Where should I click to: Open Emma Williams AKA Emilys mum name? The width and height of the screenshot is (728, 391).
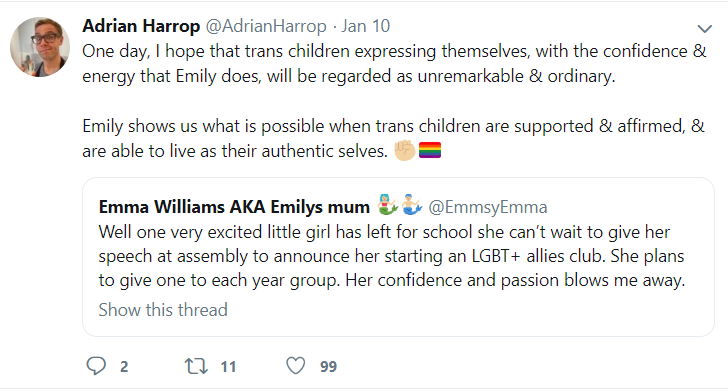tap(234, 207)
